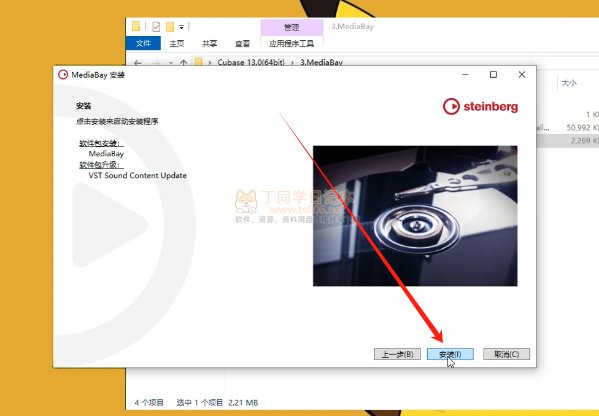Open the 文件 tab in File Explorer
Image resolution: width=599 pixels, height=416 pixels.
143,43
